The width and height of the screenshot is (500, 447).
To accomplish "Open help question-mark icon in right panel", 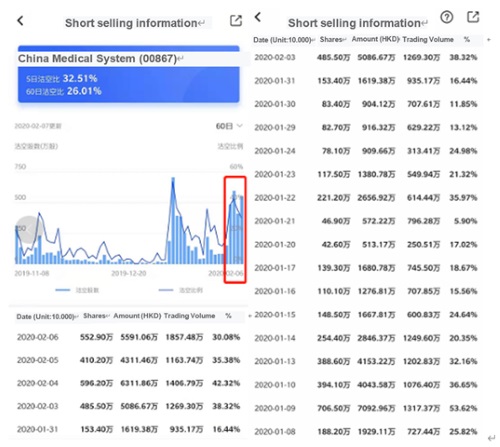I will [x=447, y=17].
